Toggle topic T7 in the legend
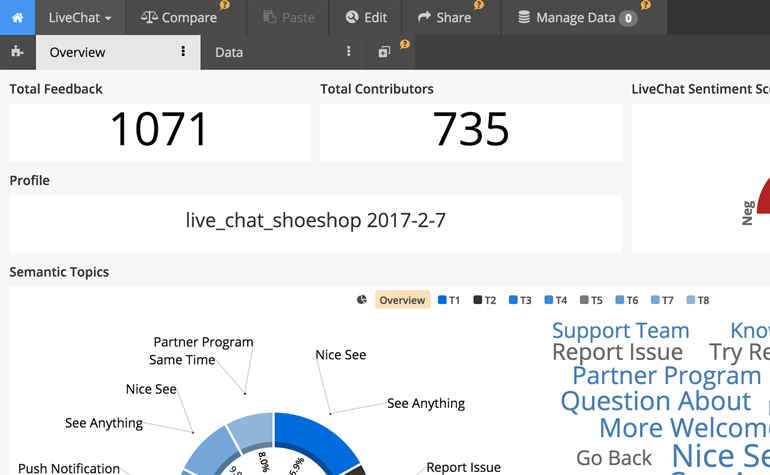The height and width of the screenshot is (475, 770). tap(662, 300)
